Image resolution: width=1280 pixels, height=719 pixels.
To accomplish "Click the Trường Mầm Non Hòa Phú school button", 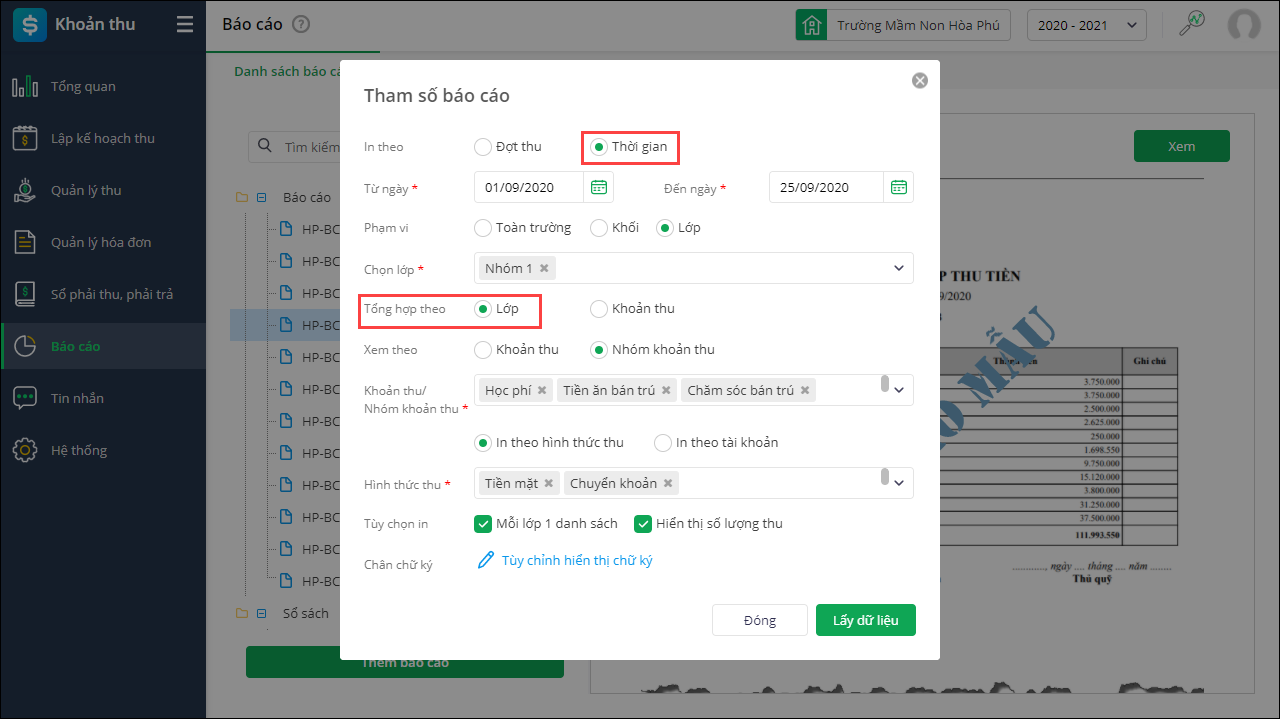I will click(x=903, y=25).
